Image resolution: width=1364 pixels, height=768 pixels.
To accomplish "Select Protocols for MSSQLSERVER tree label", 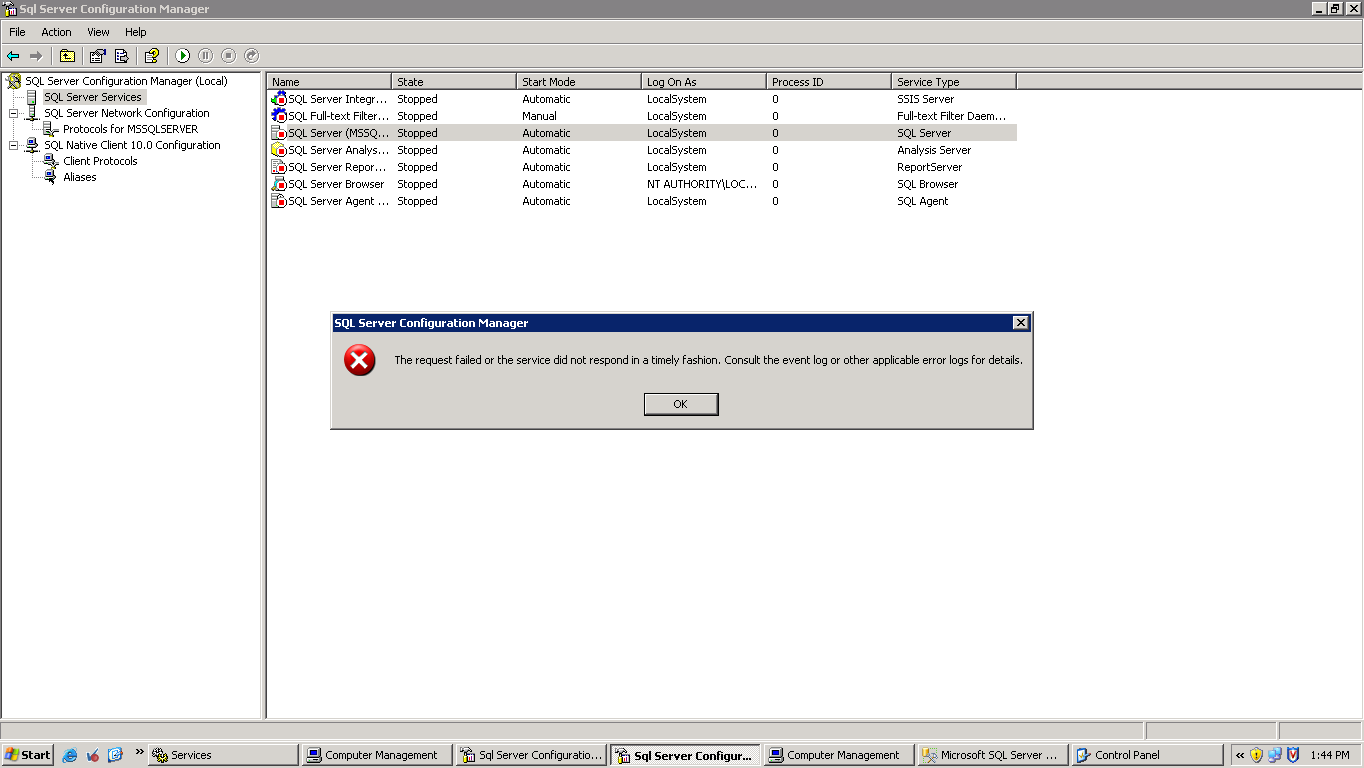I will (131, 129).
